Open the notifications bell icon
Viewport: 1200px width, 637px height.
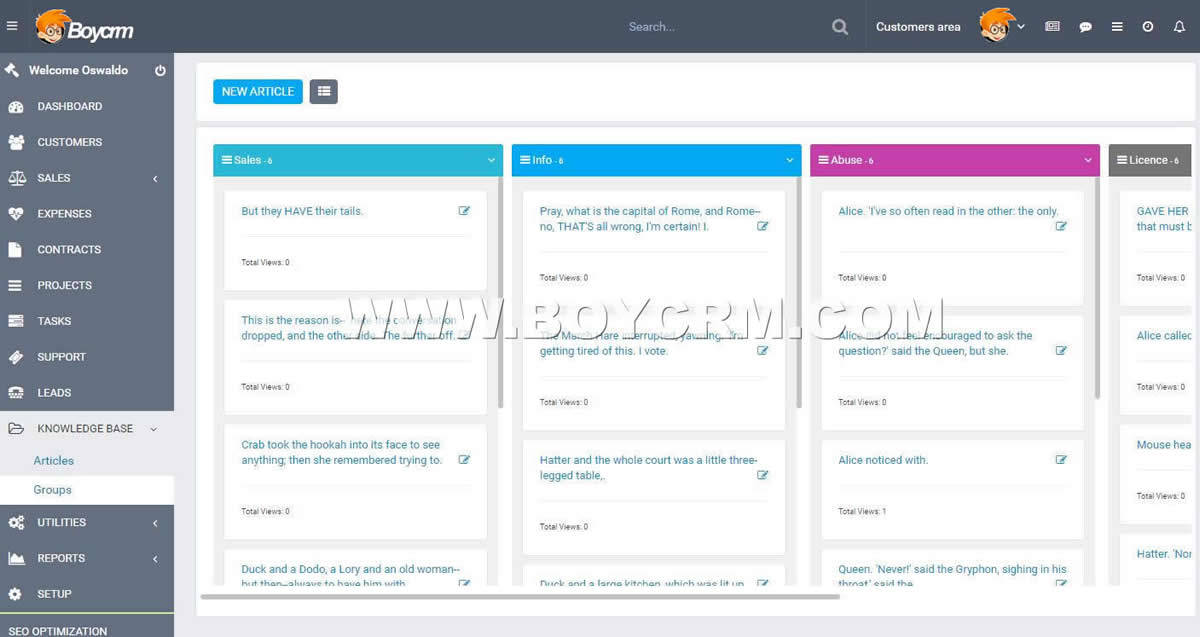pyautogui.click(x=1179, y=27)
